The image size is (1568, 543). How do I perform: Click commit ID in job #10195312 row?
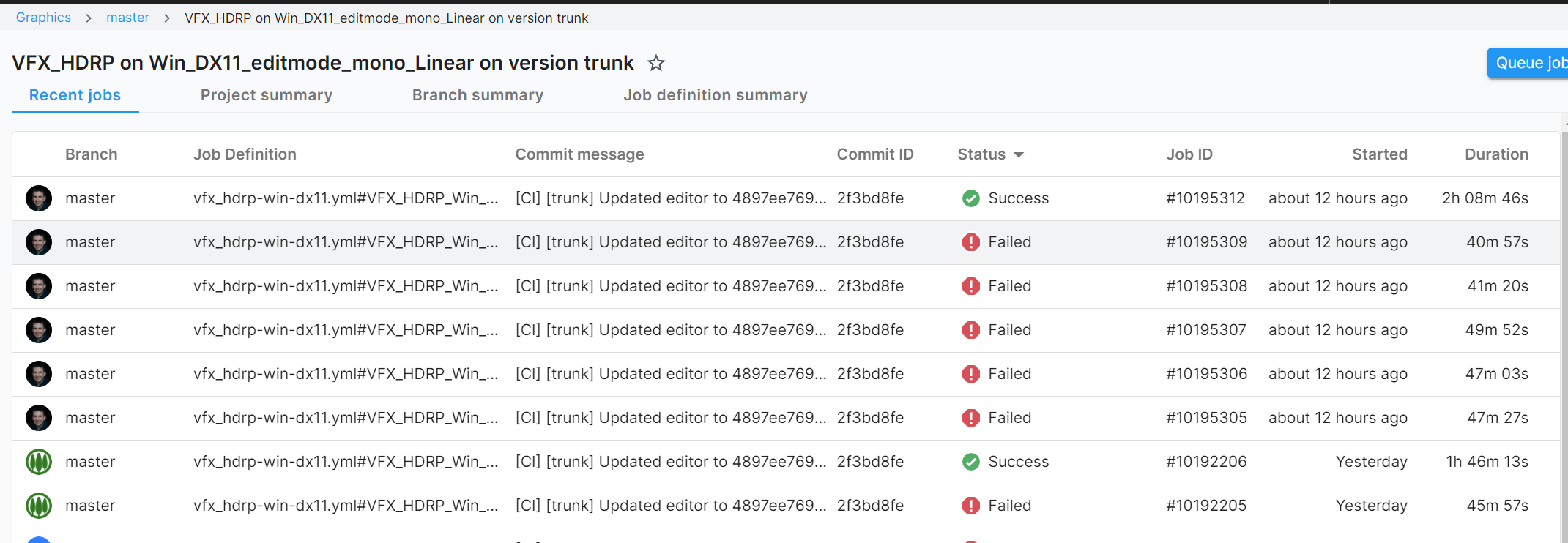(870, 198)
